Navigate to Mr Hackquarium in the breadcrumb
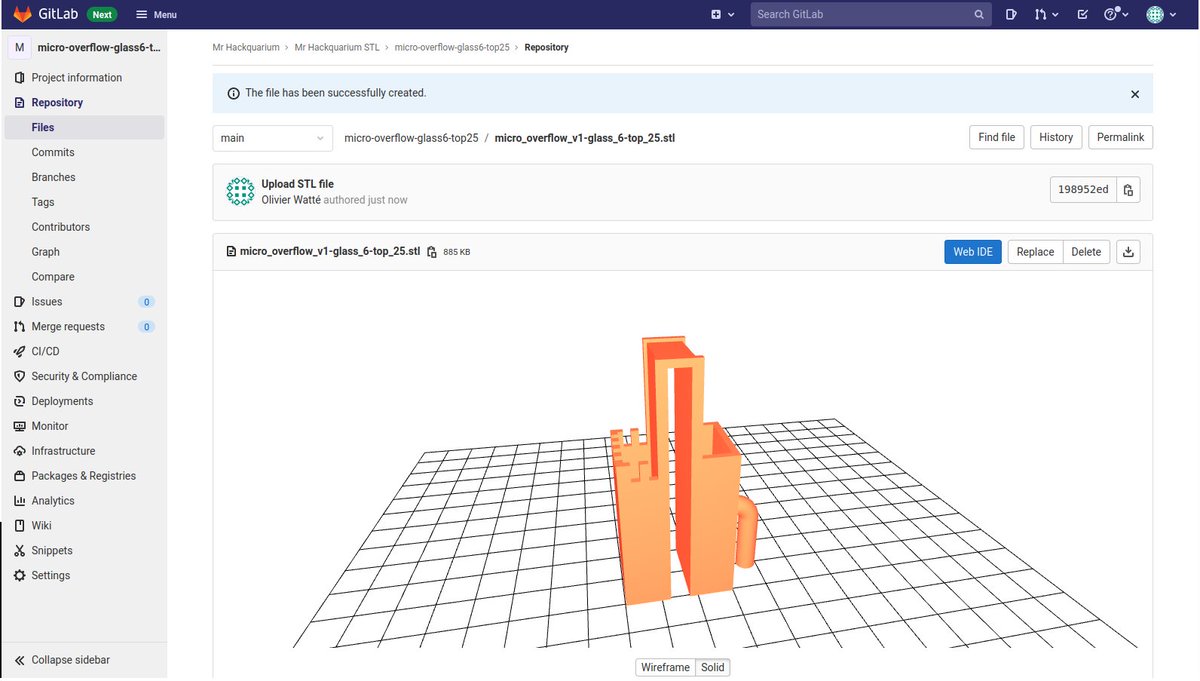 pos(246,46)
